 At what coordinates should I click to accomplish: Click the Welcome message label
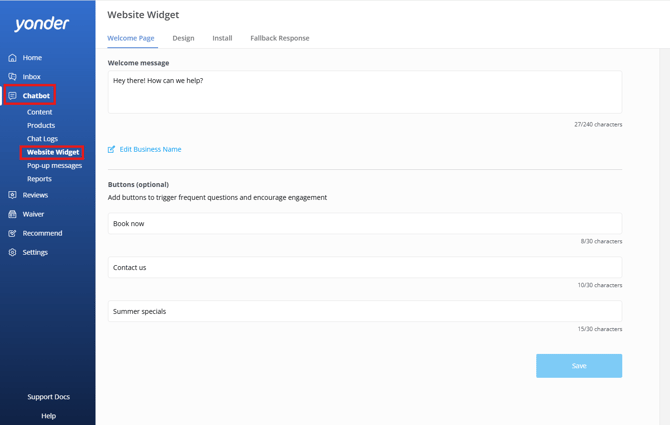pos(138,63)
